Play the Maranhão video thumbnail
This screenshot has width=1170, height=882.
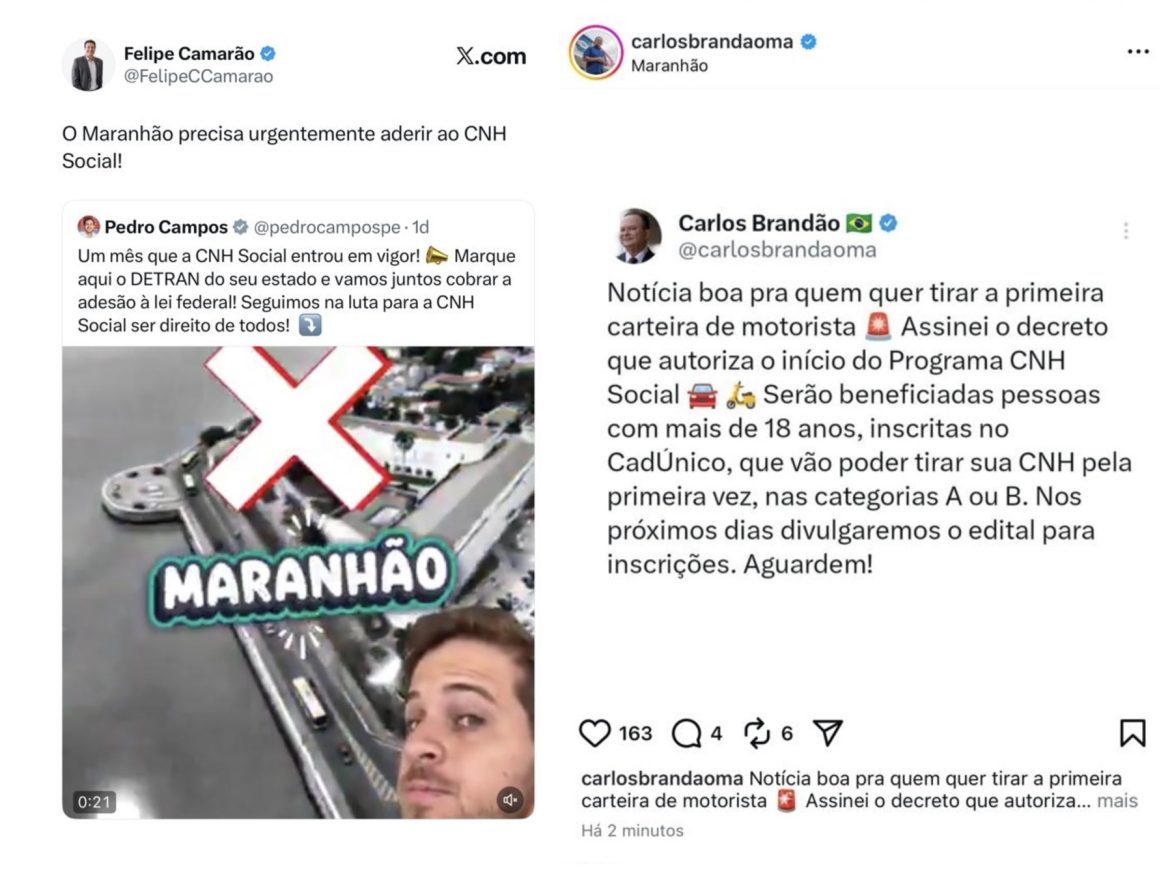[298, 582]
